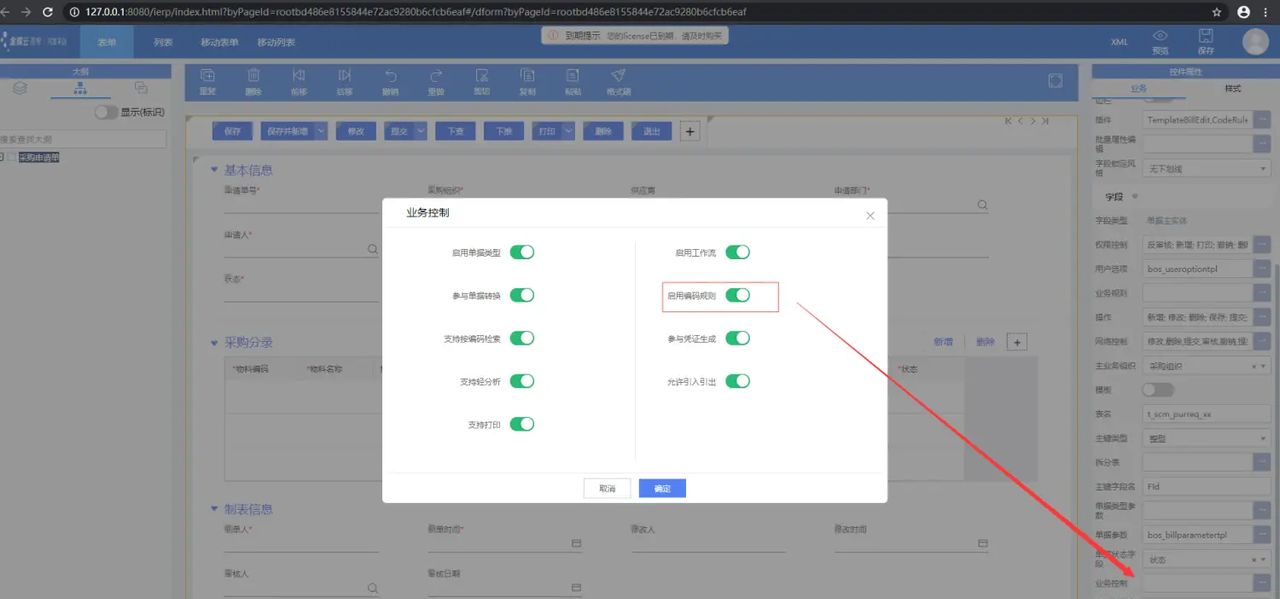This screenshot has height=599, width=1280.
Task: Select the layers icon in outline panel
Action: 20,88
